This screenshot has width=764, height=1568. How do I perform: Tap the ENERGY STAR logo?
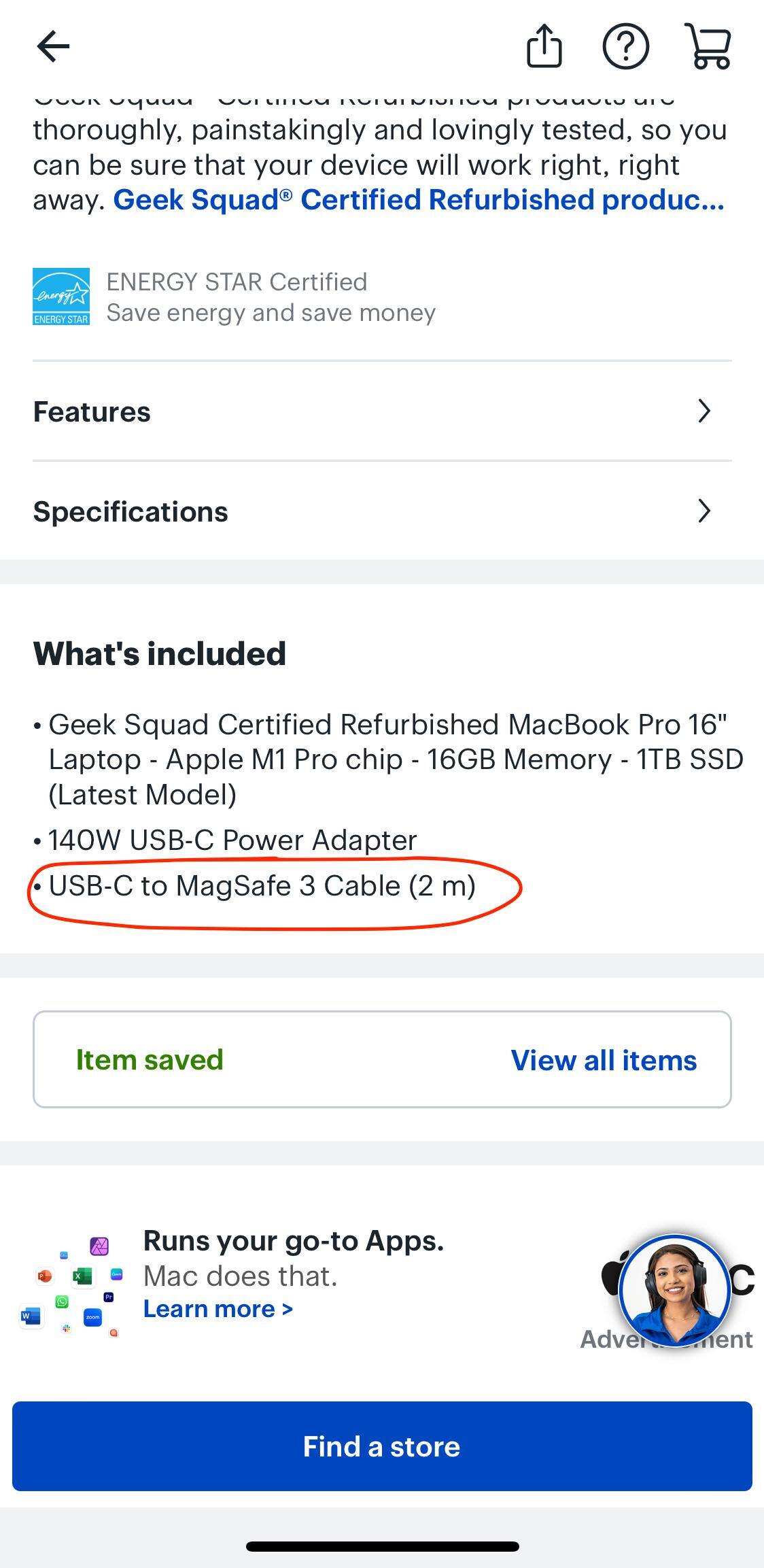pos(61,296)
